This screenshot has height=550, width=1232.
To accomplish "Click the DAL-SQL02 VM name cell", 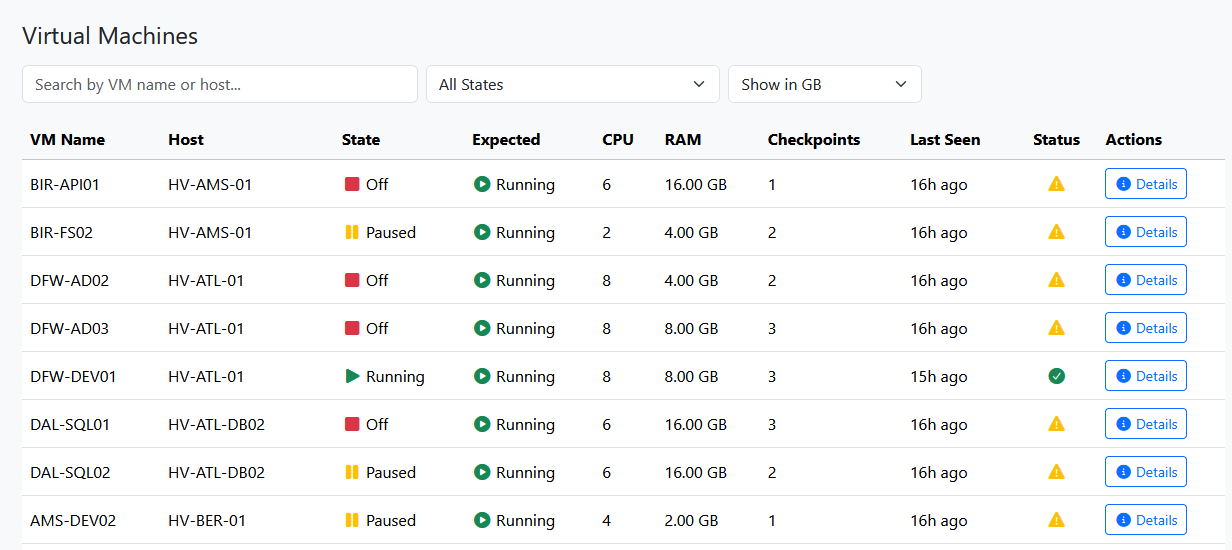I will point(70,472).
